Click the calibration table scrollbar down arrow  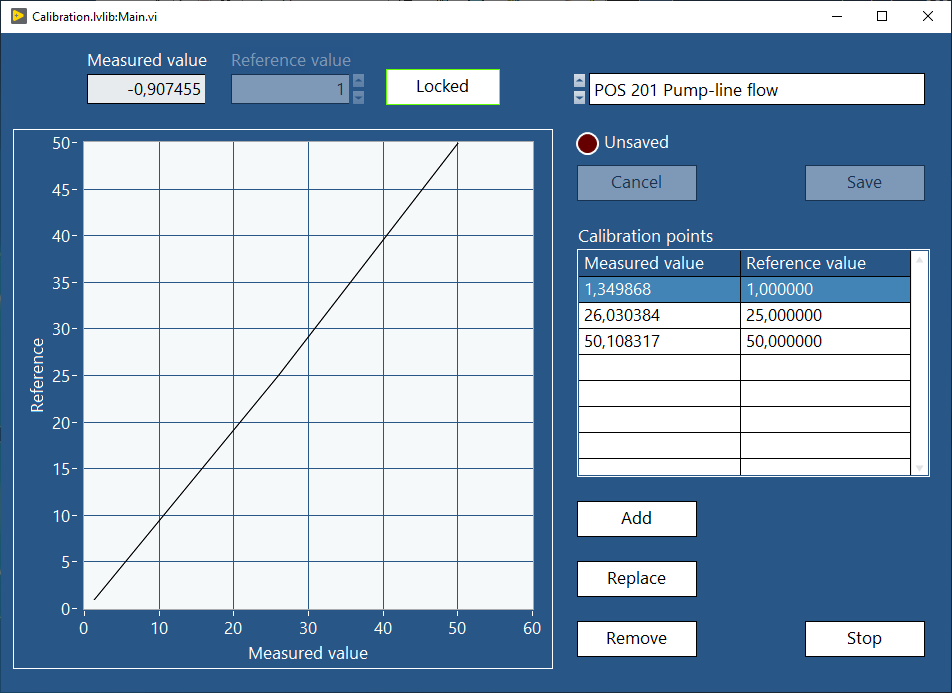919,466
